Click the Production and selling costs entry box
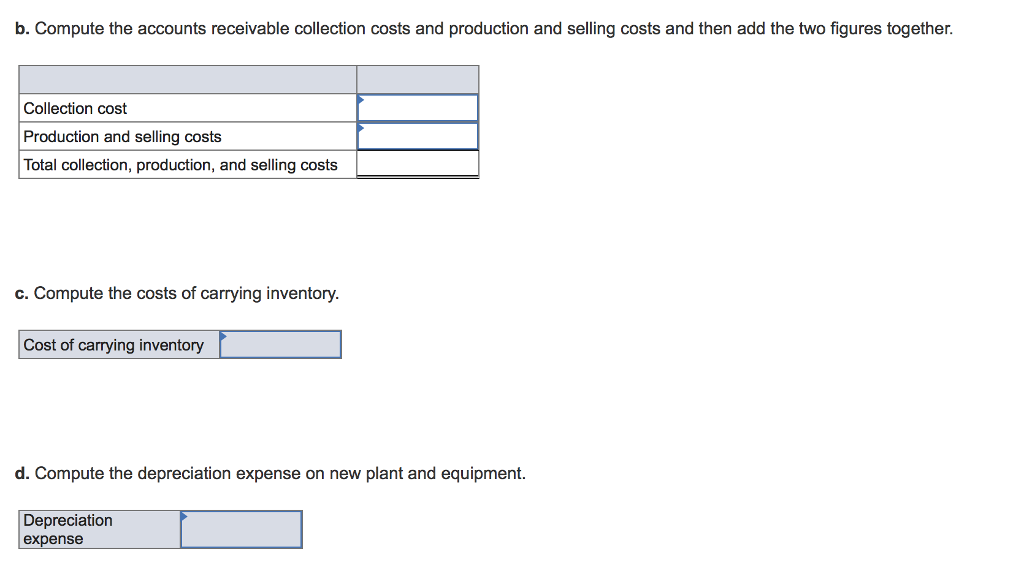Screen dimensions: 1024x587 418,135
